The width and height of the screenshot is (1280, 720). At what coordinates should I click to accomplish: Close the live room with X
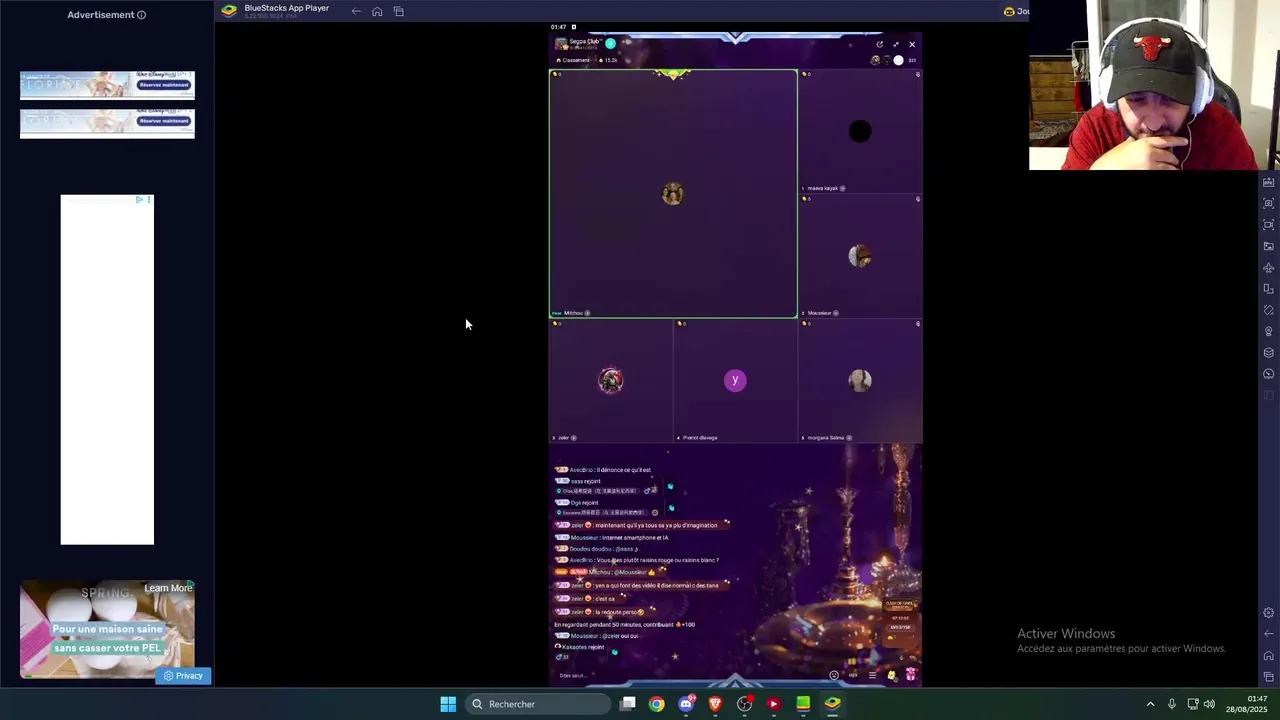click(912, 44)
